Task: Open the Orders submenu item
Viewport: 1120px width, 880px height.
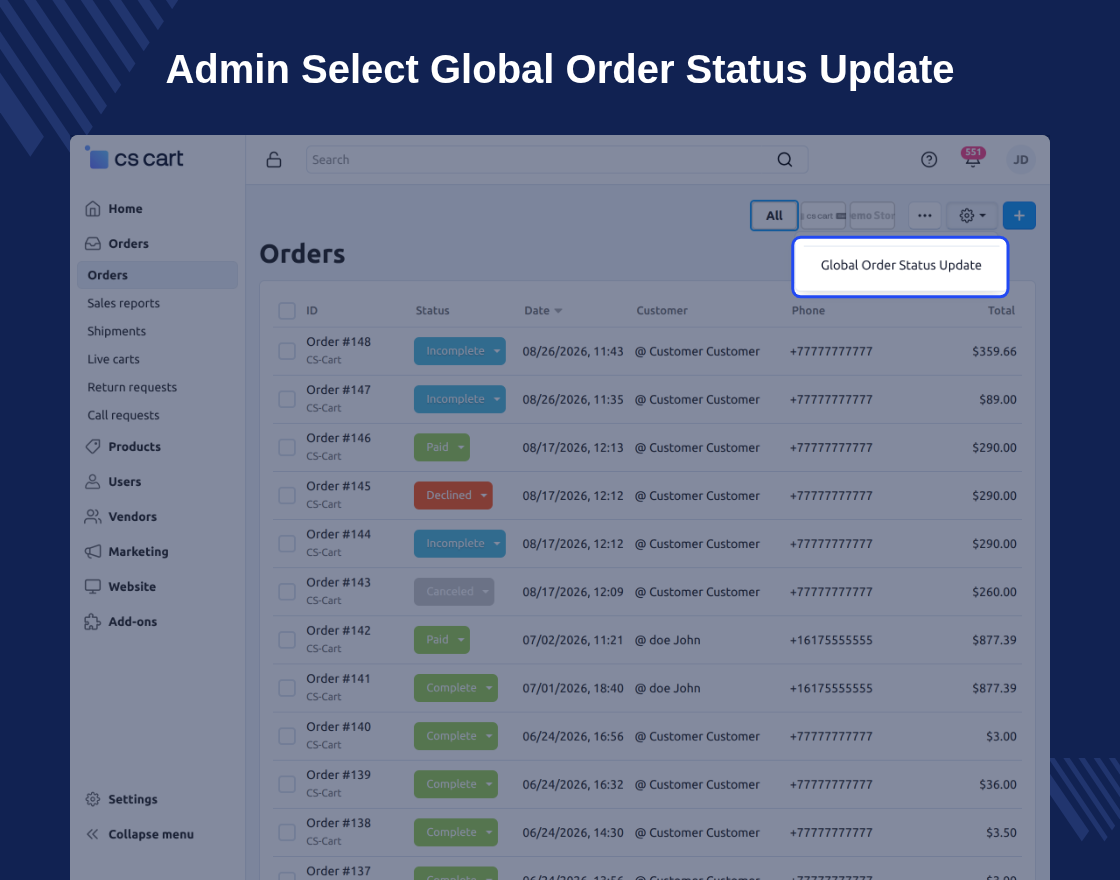Action: point(157,275)
